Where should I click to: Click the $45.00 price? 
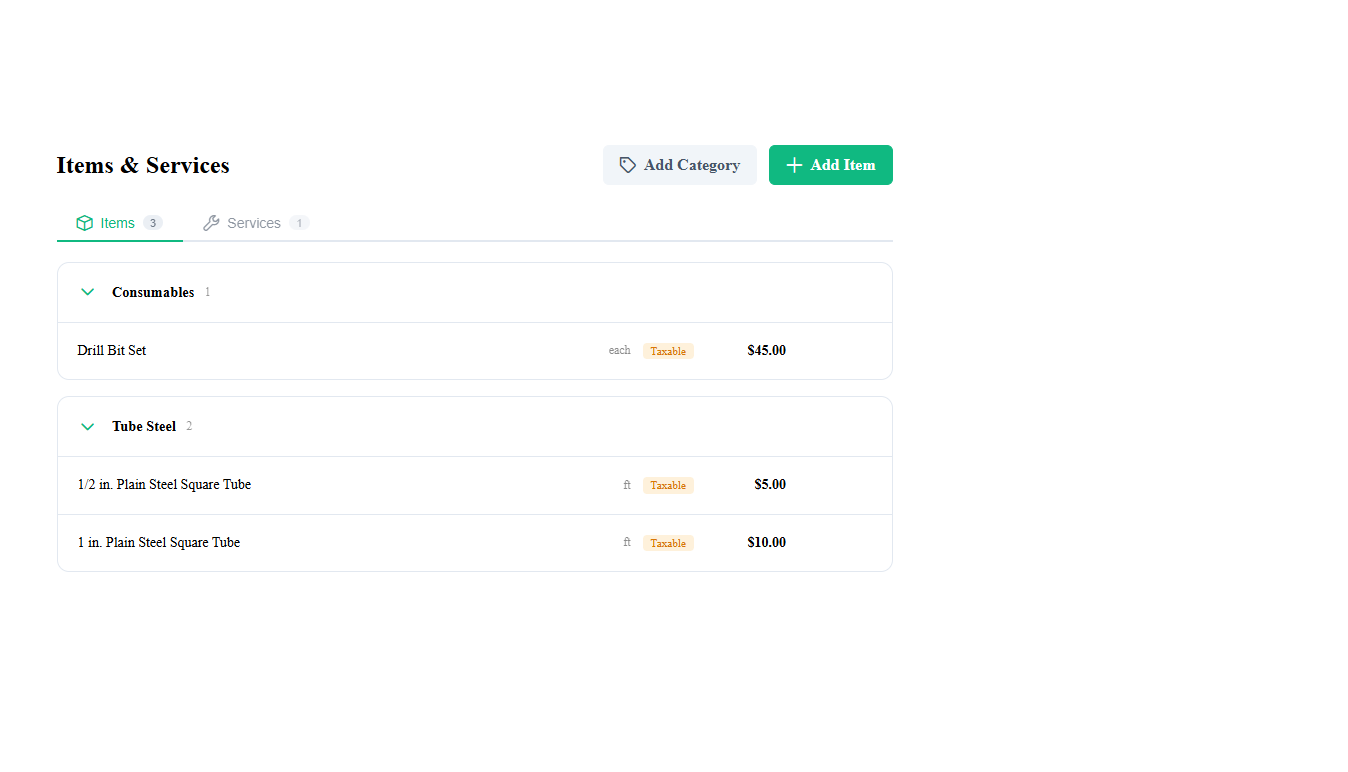click(x=767, y=351)
